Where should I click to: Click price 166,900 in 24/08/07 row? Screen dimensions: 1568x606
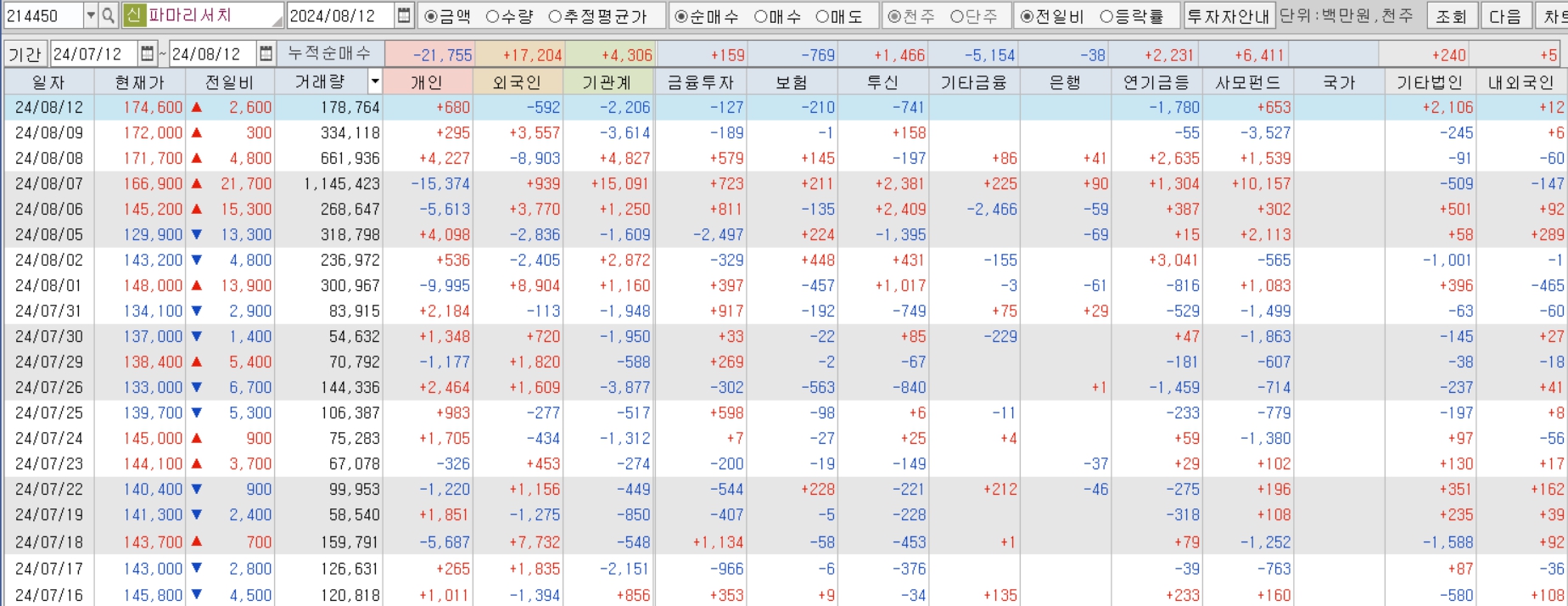coord(153,183)
